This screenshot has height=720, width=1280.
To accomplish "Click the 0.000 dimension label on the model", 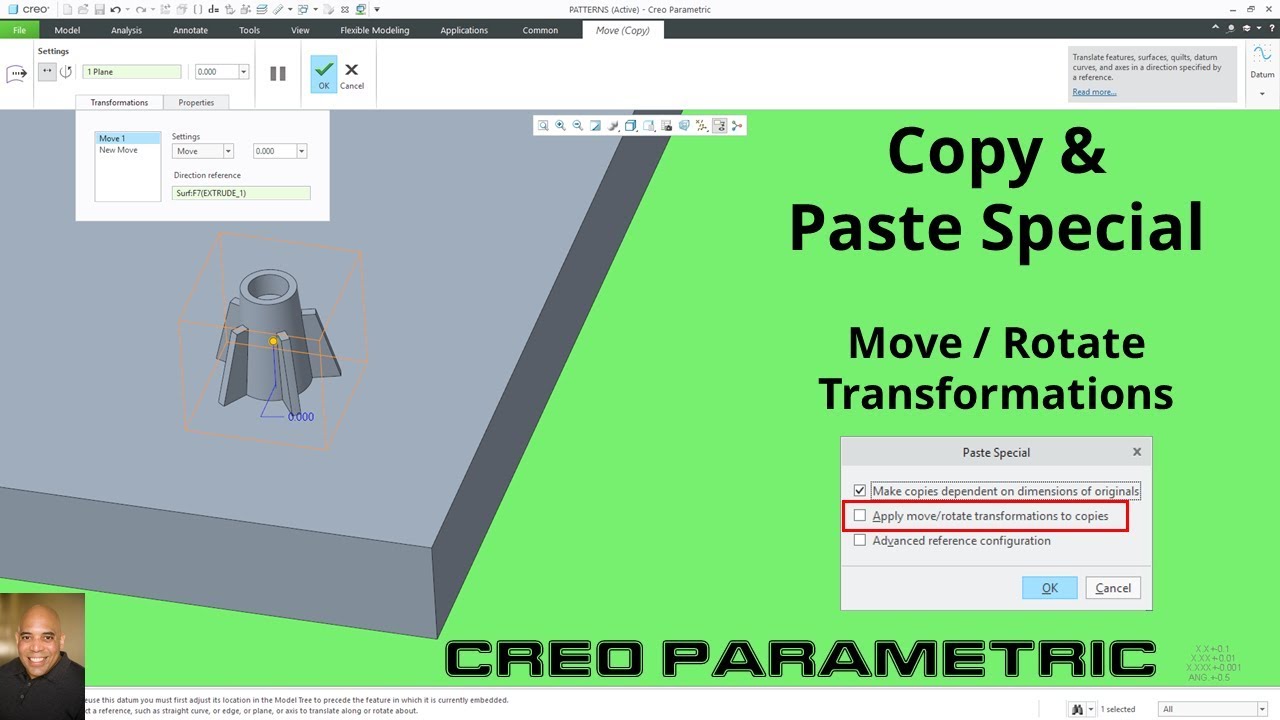I will (x=300, y=417).
